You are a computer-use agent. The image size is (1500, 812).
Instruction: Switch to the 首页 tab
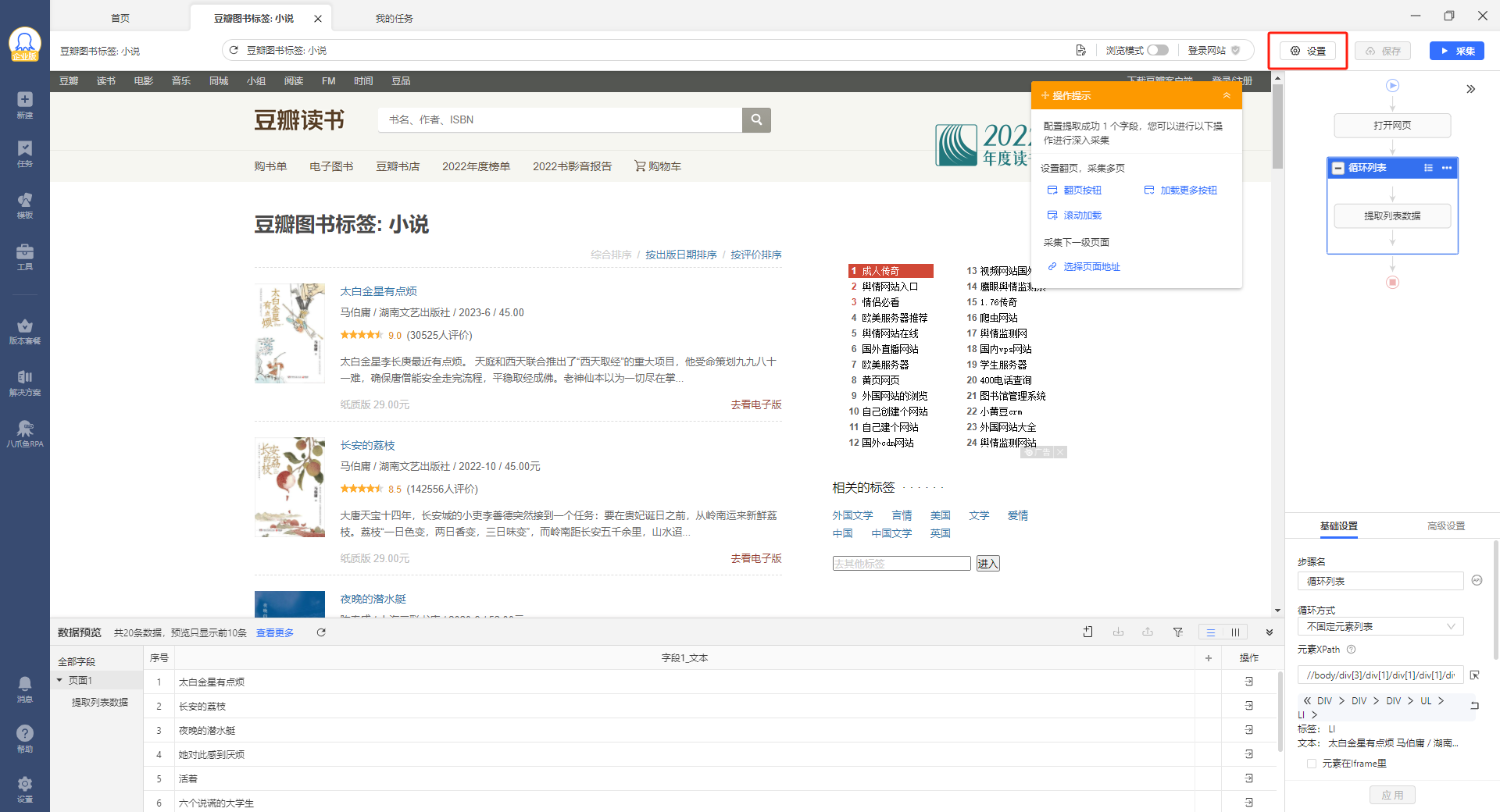coord(120,18)
